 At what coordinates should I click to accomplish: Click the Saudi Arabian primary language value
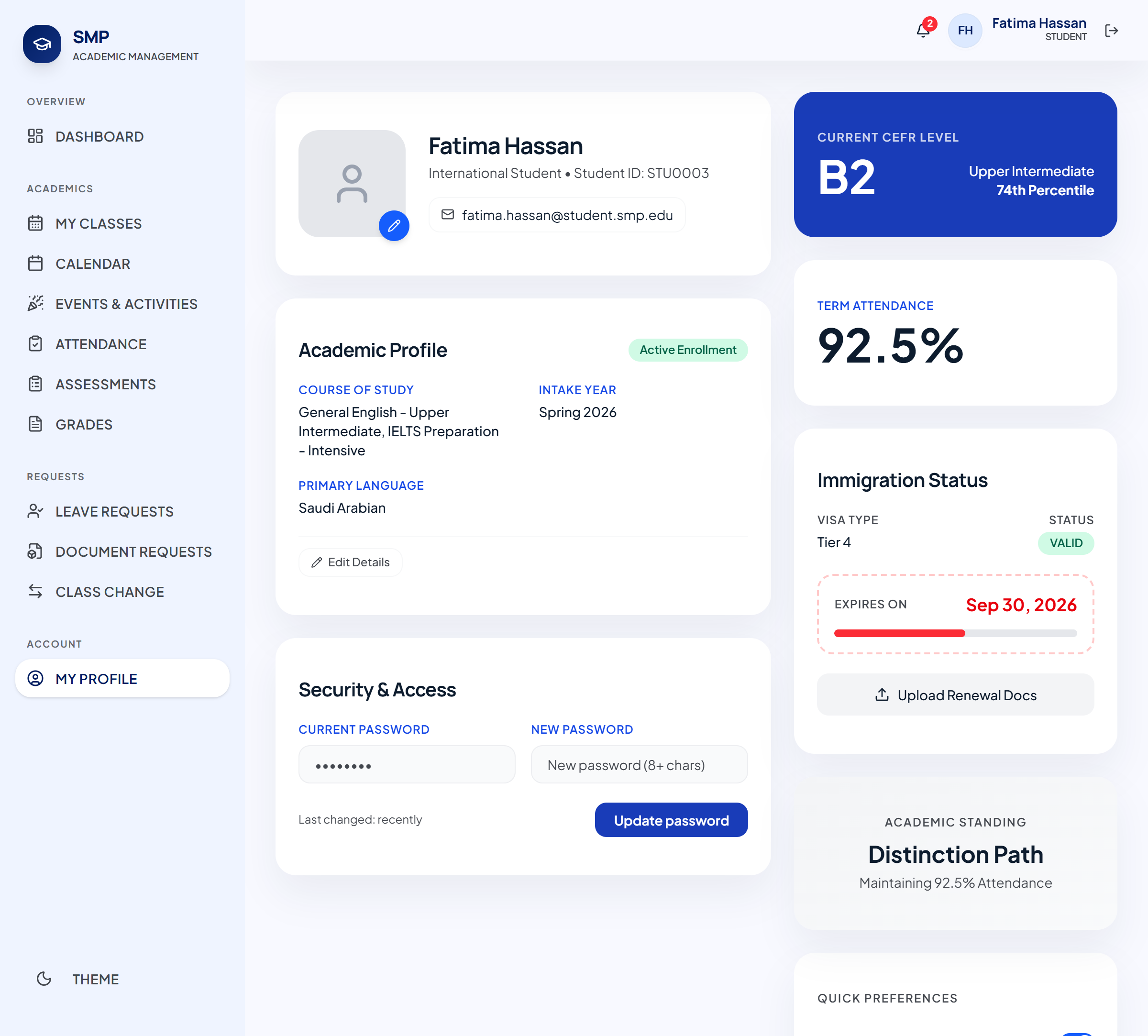click(x=342, y=508)
